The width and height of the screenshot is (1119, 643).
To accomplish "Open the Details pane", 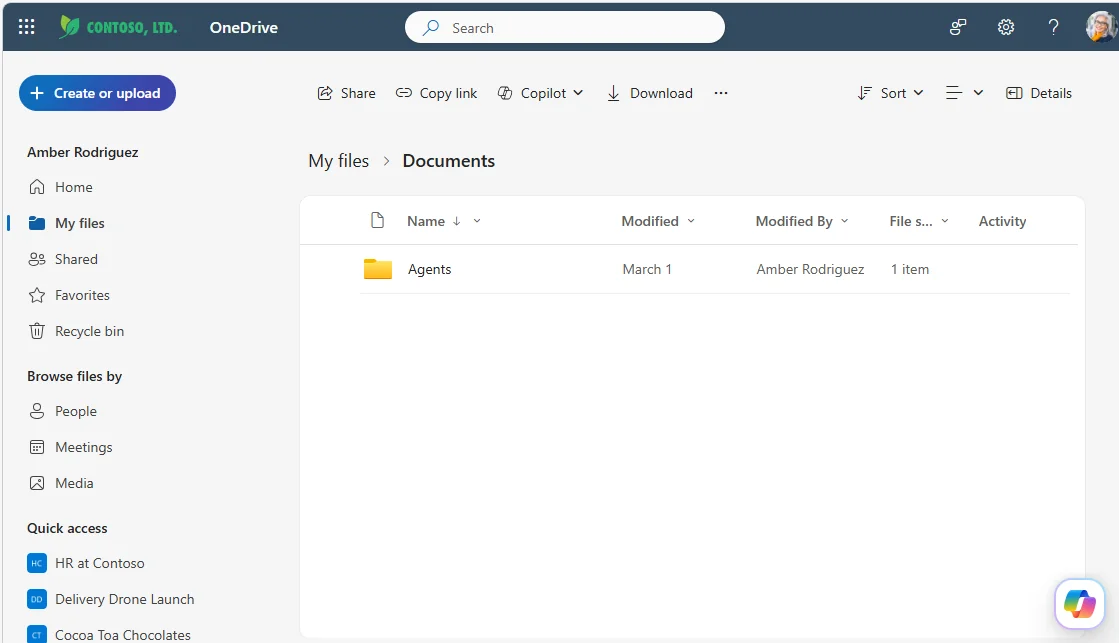I will point(1038,93).
